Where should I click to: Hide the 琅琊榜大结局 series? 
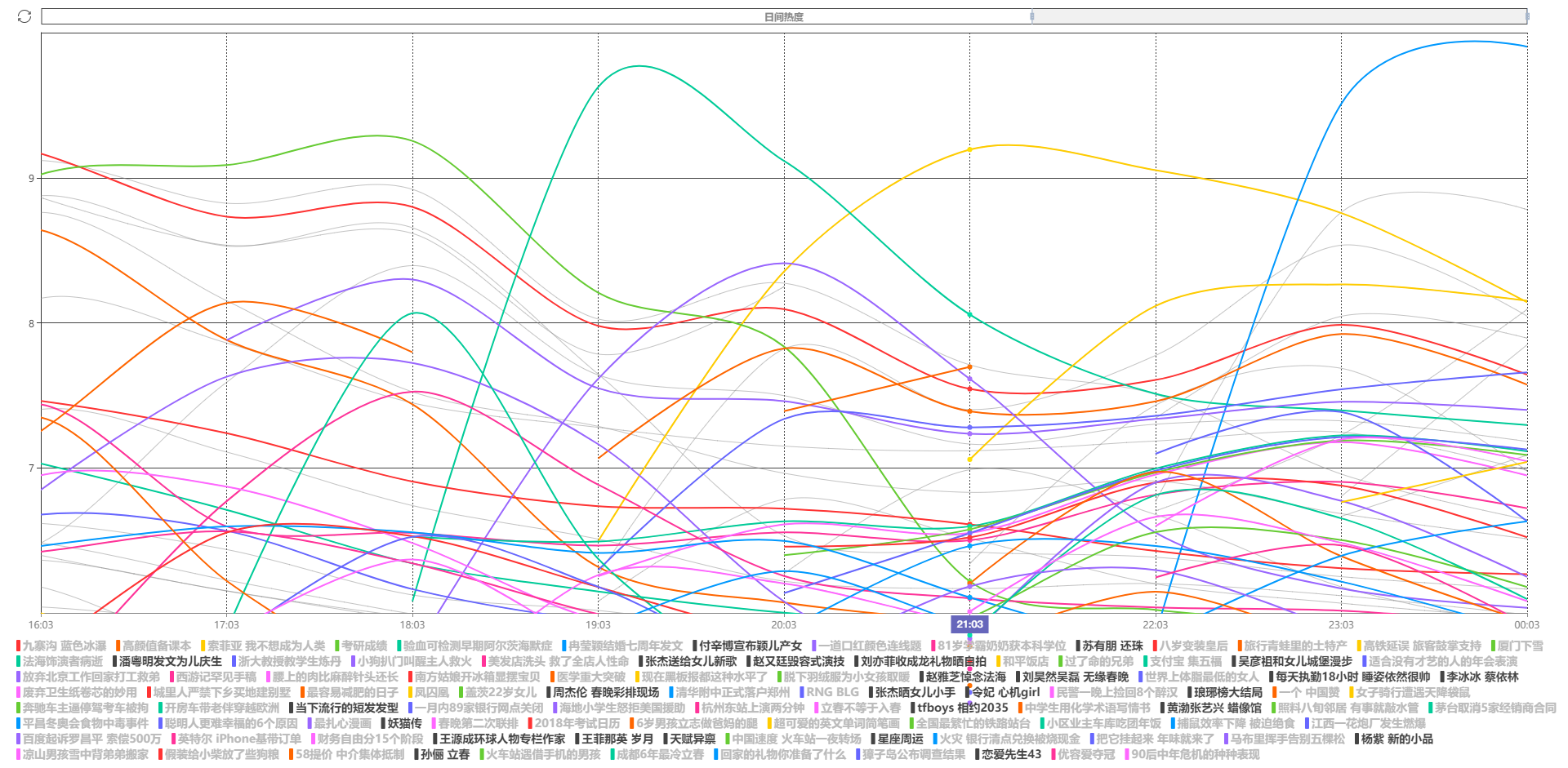pyautogui.click(x=1225, y=692)
